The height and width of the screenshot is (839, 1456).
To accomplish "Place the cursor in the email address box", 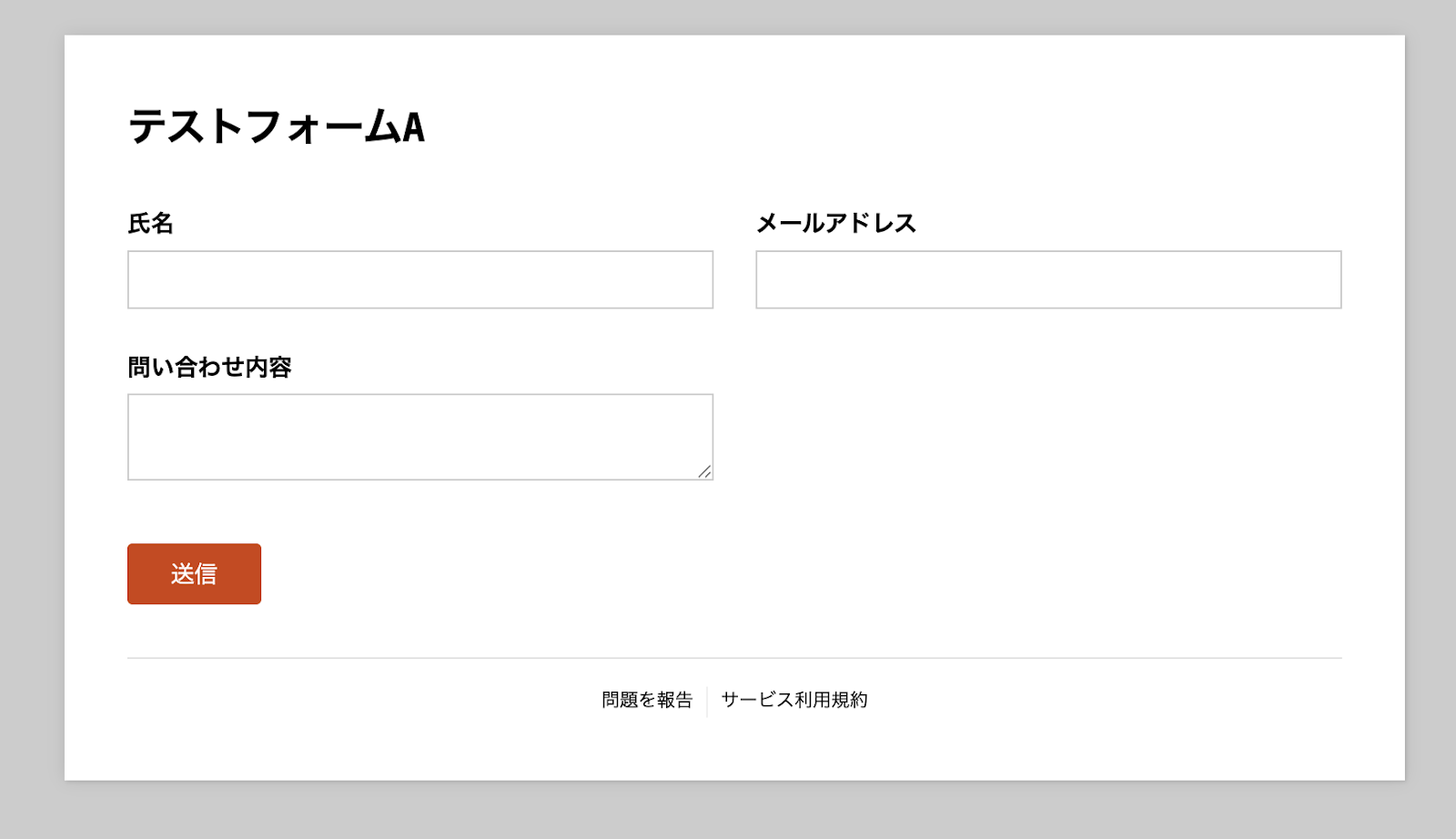I will coord(1048,279).
